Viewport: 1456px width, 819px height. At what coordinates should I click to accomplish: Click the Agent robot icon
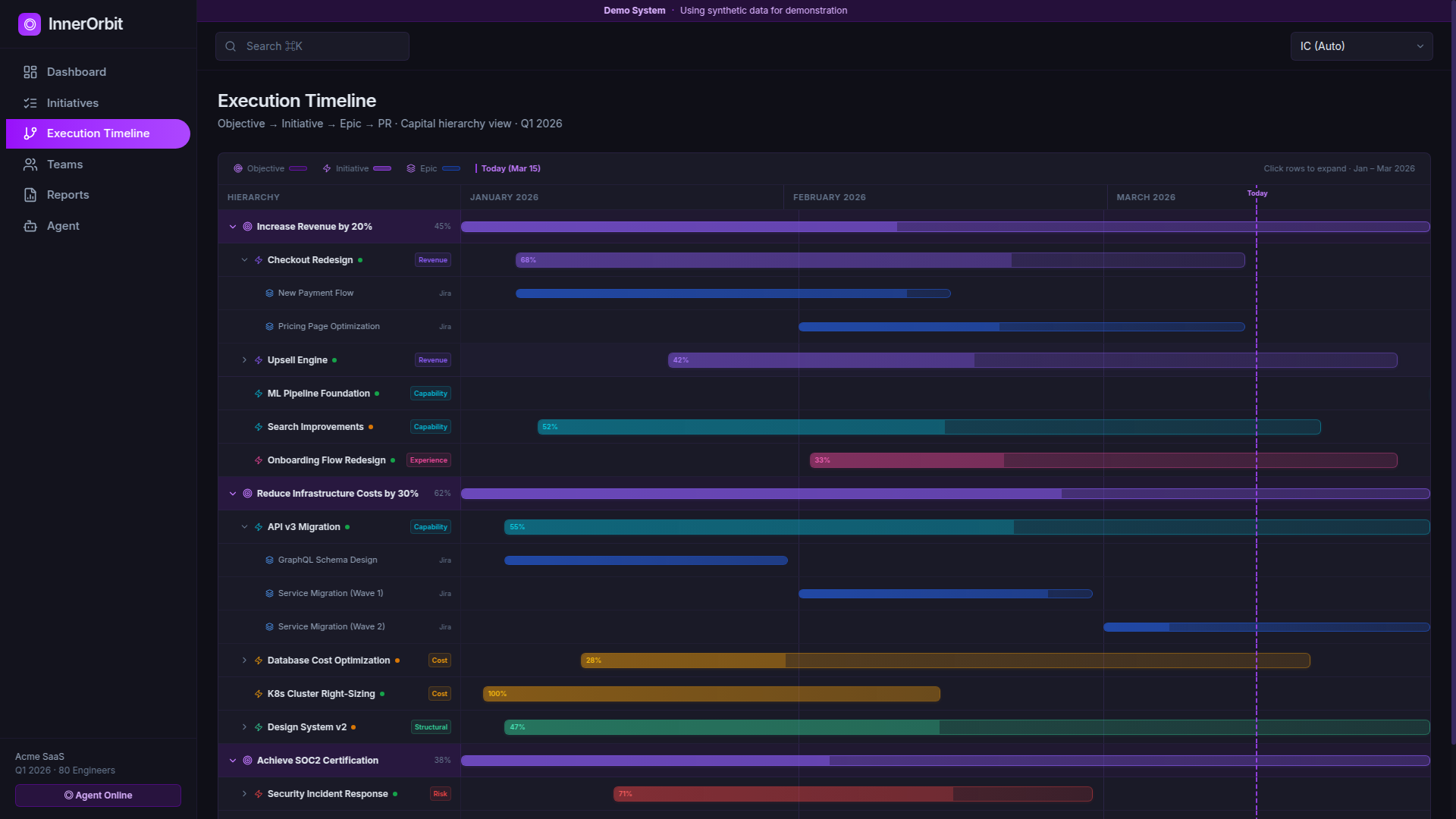(30, 226)
